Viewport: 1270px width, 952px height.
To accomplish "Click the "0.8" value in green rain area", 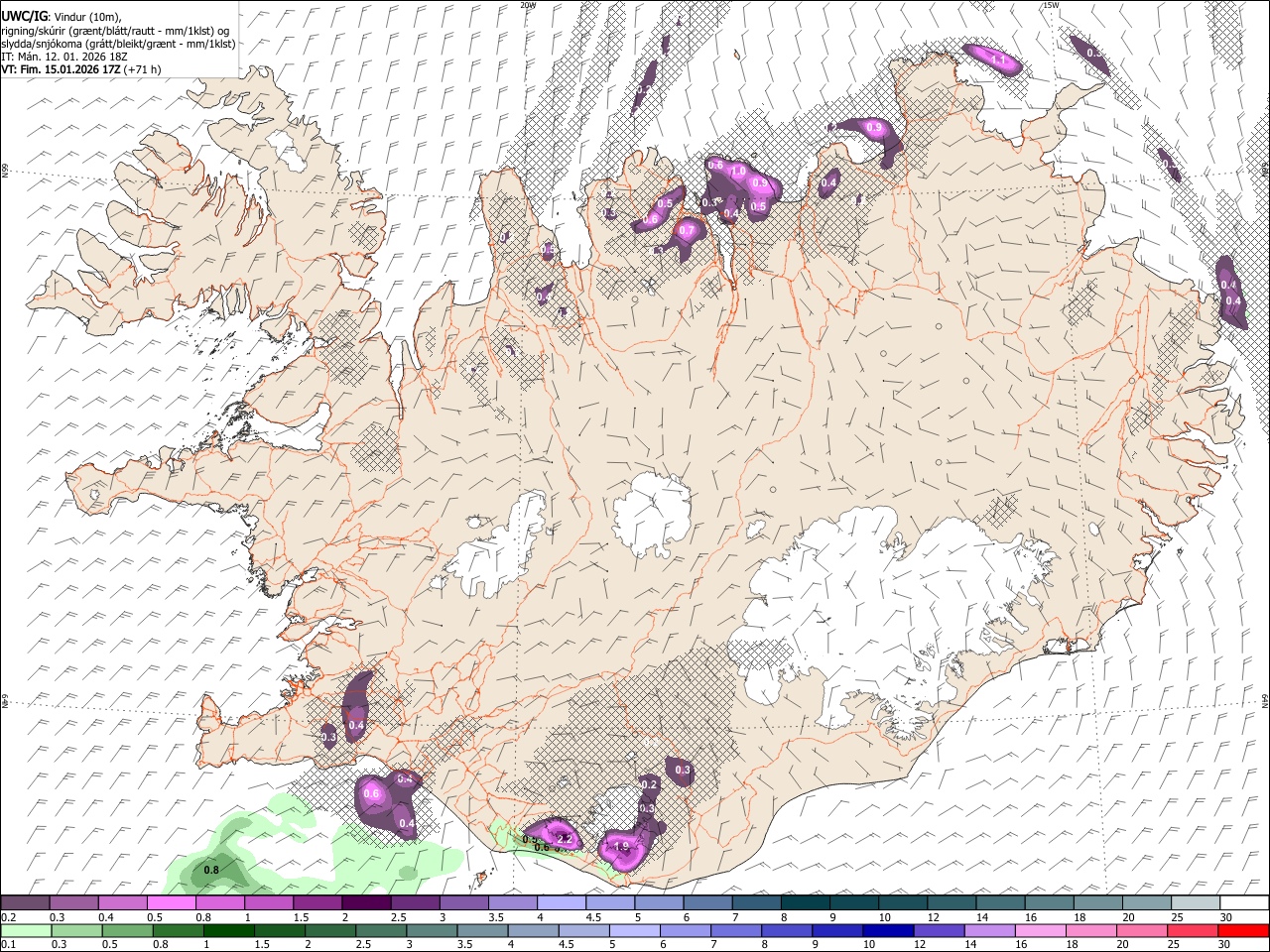I will pyautogui.click(x=210, y=871).
